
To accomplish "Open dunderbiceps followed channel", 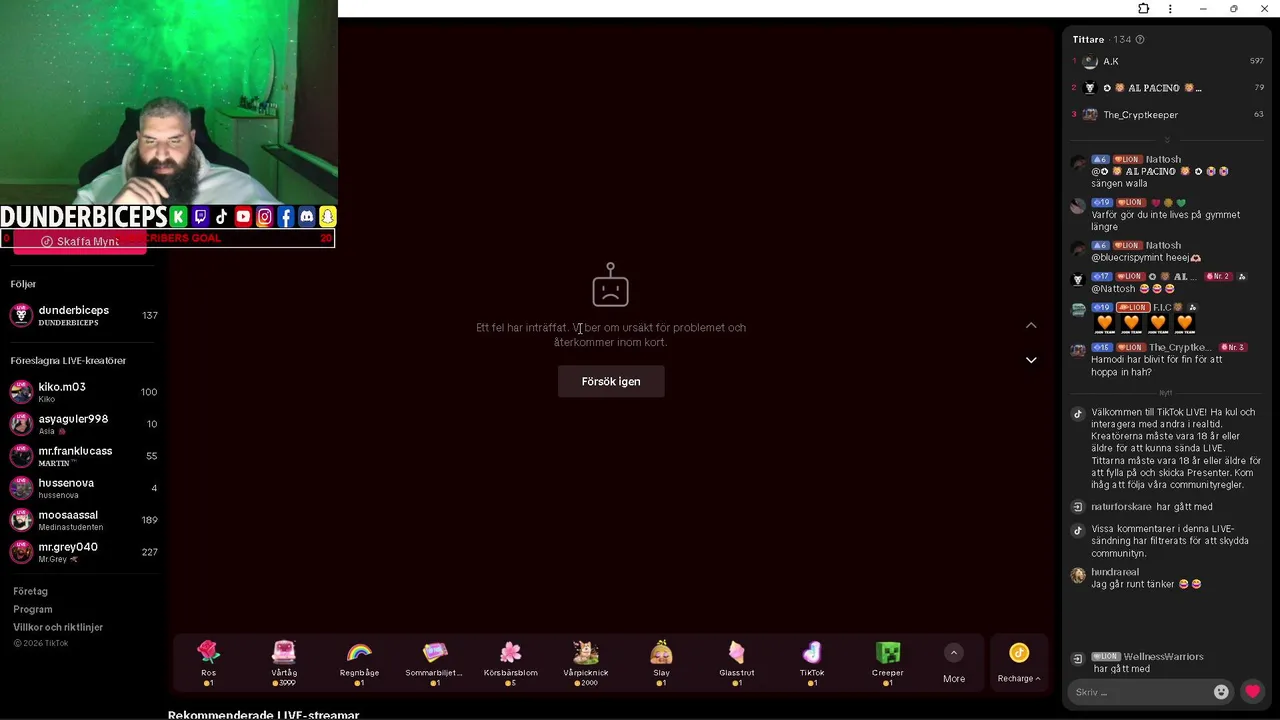I will (x=84, y=315).
